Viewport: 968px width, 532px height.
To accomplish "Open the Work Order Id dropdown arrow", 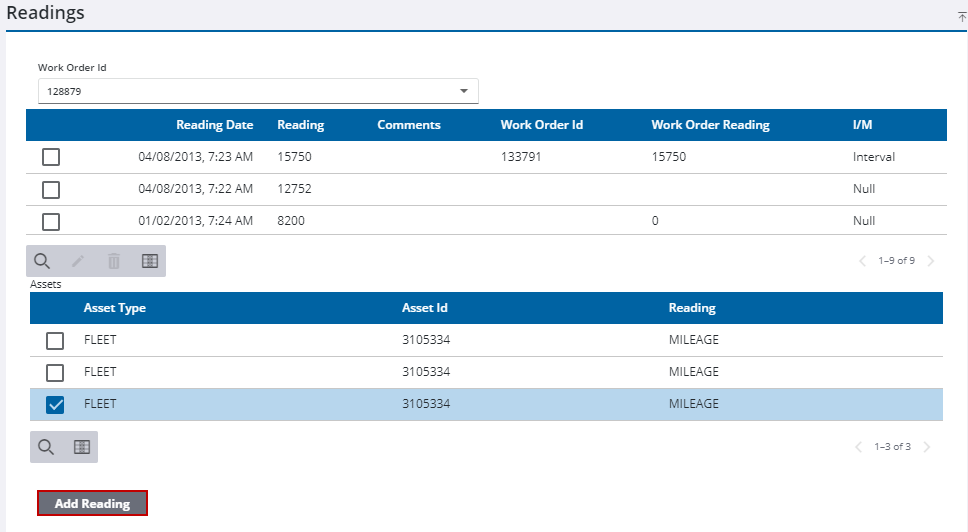I will pos(463,91).
